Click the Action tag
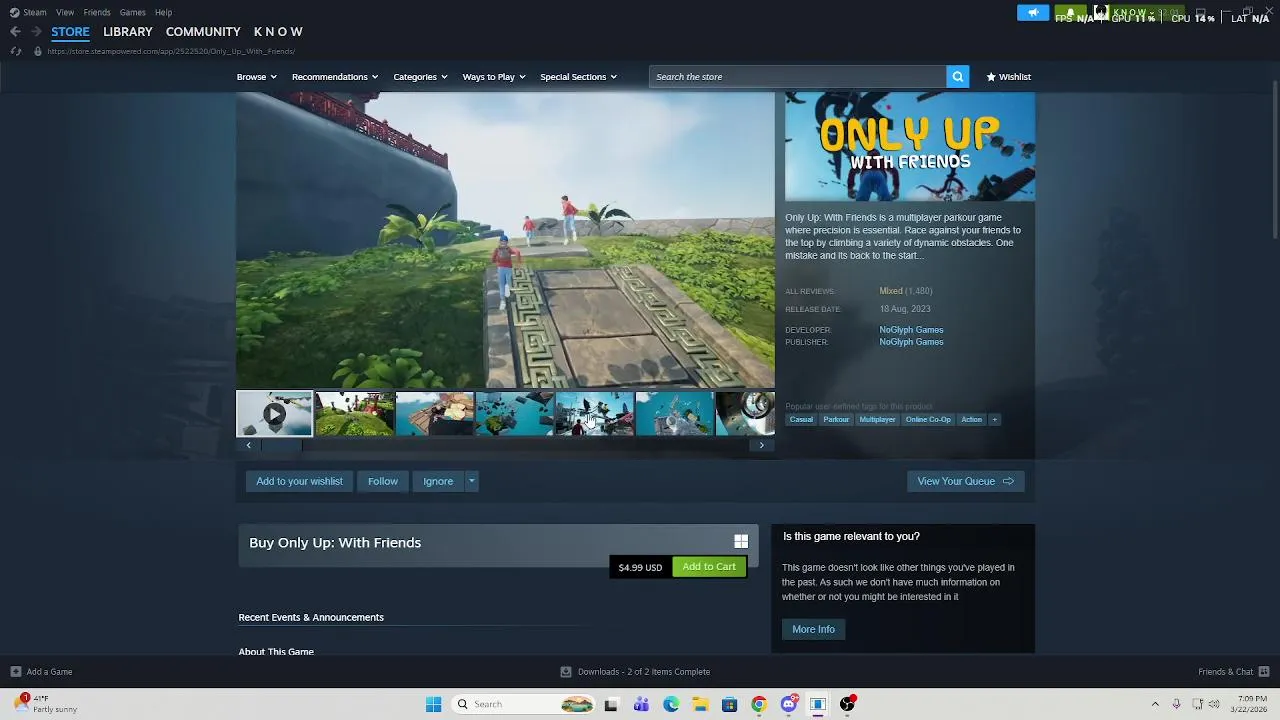1280x720 pixels. [971, 420]
